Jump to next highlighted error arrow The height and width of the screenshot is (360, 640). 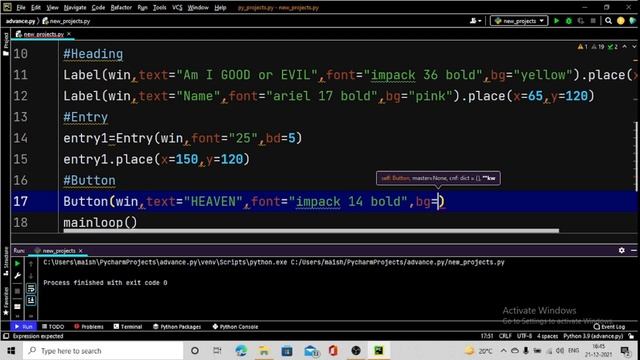634,47
